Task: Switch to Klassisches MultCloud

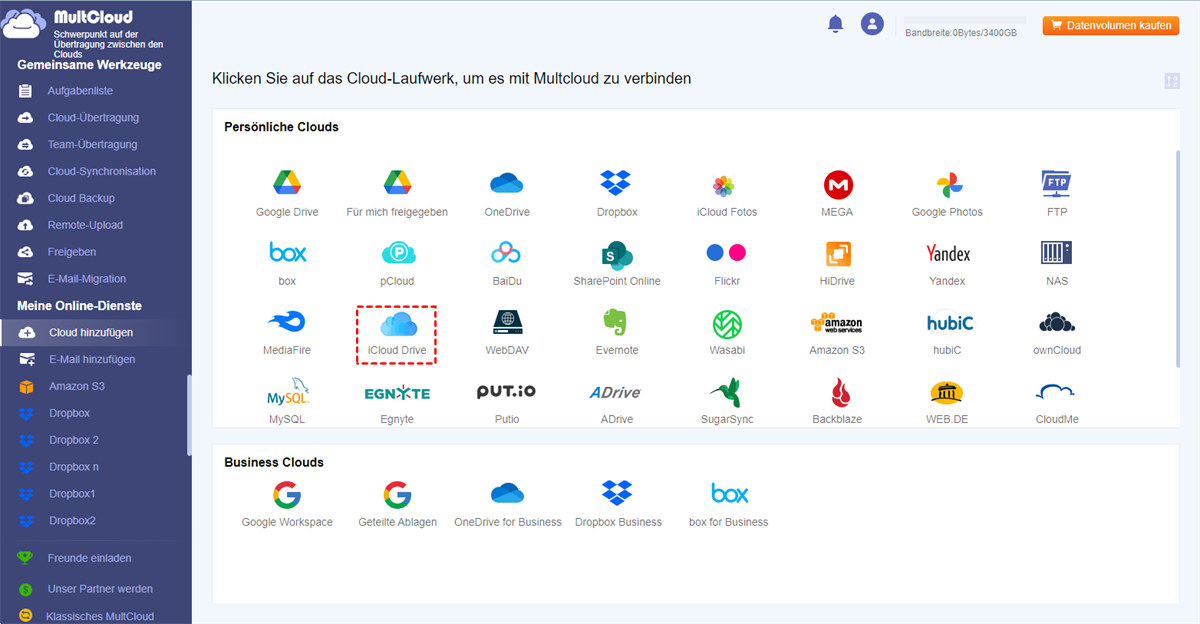Action: 100,617
